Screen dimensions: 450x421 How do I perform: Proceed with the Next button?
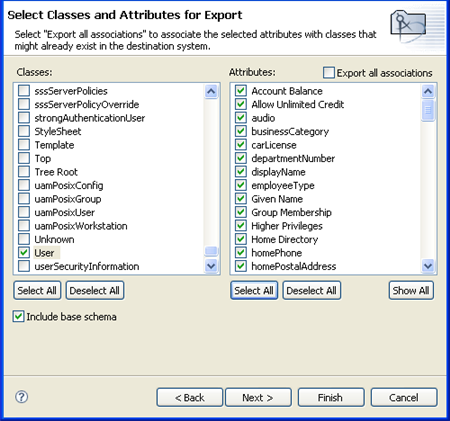[x=258, y=397]
